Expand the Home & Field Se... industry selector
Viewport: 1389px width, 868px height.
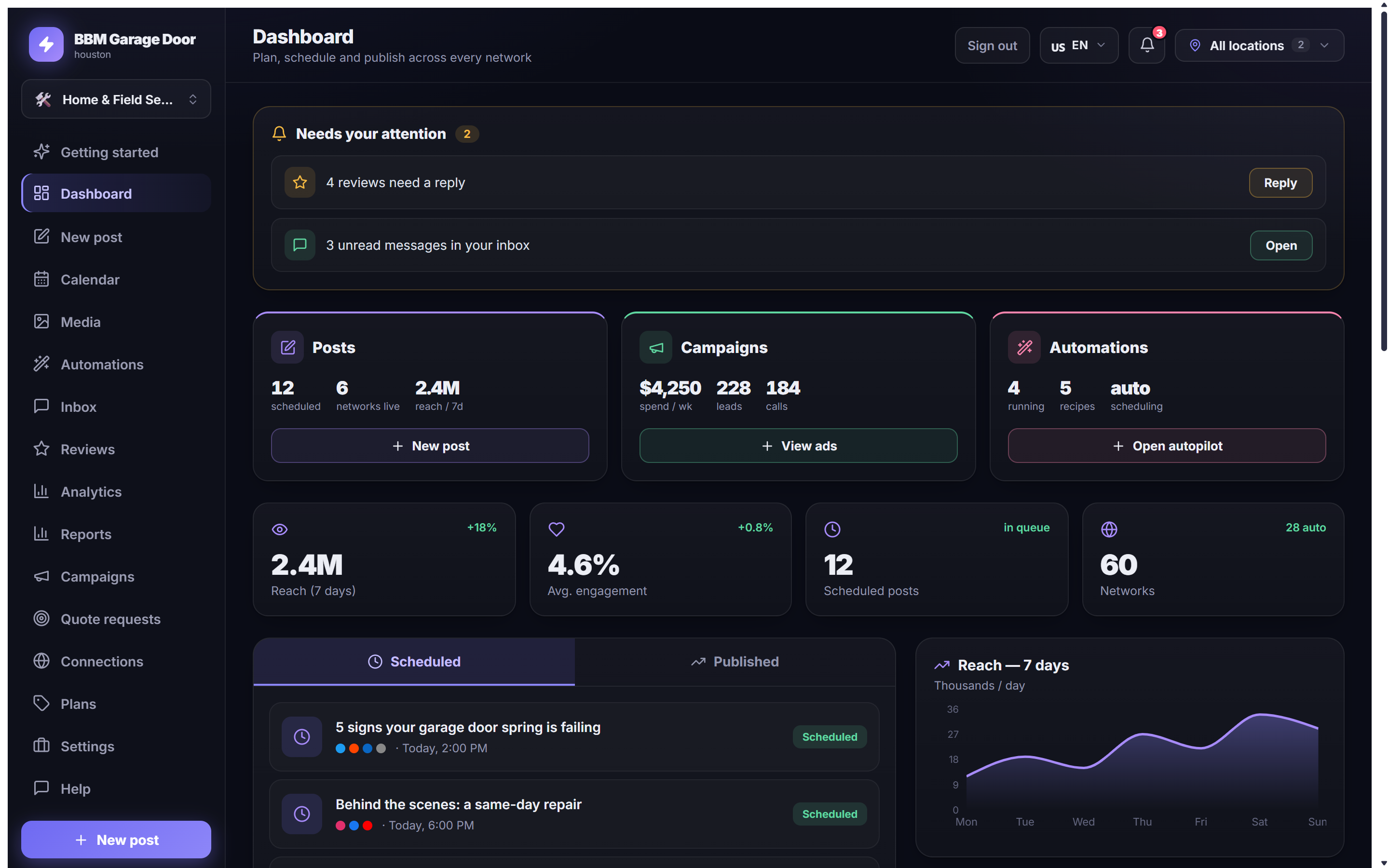pos(116,99)
